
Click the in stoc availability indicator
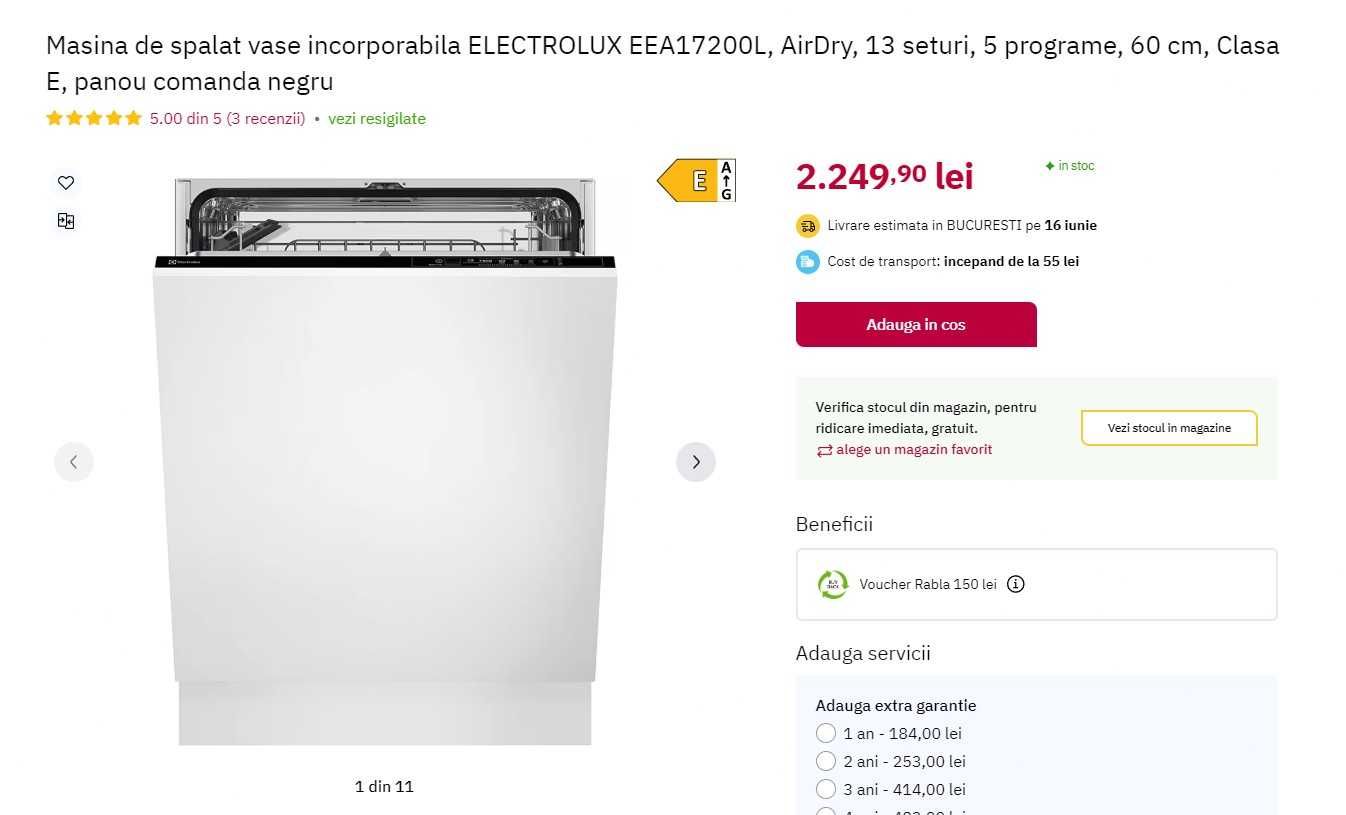[x=1070, y=166]
